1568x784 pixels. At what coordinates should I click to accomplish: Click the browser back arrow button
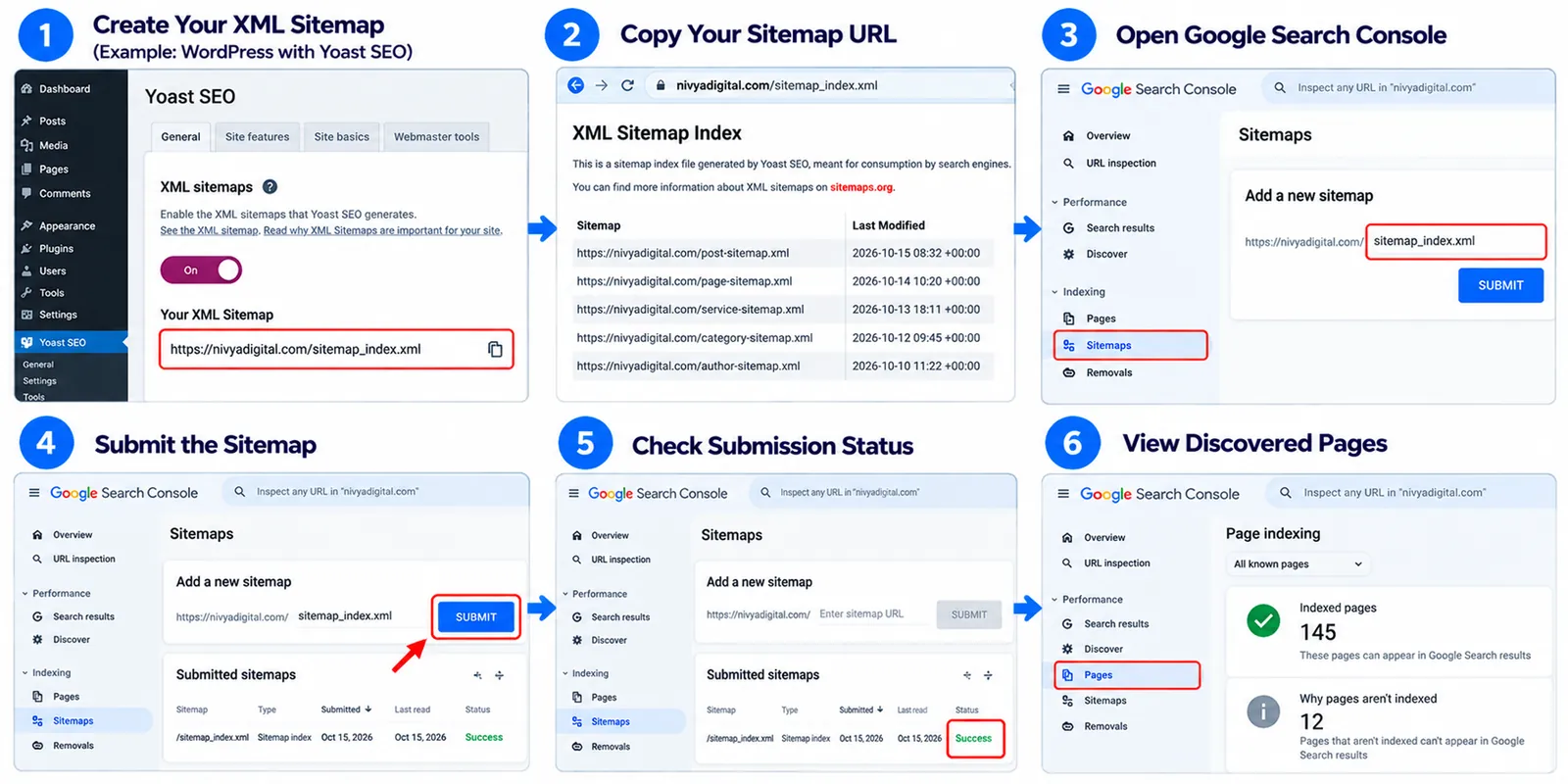(x=575, y=85)
